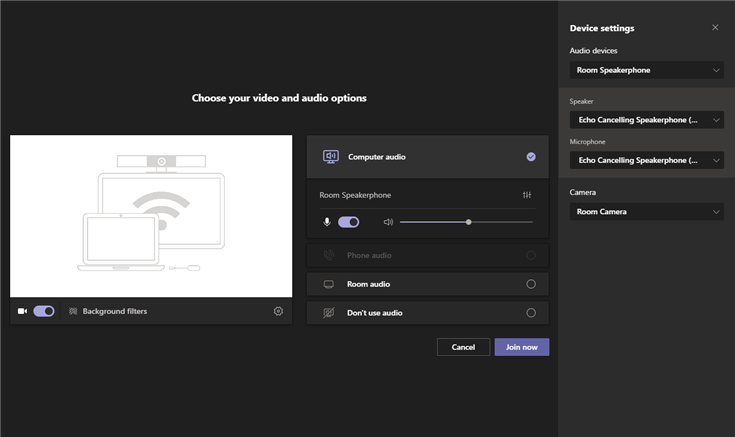Close the Device settings panel

coord(715,28)
